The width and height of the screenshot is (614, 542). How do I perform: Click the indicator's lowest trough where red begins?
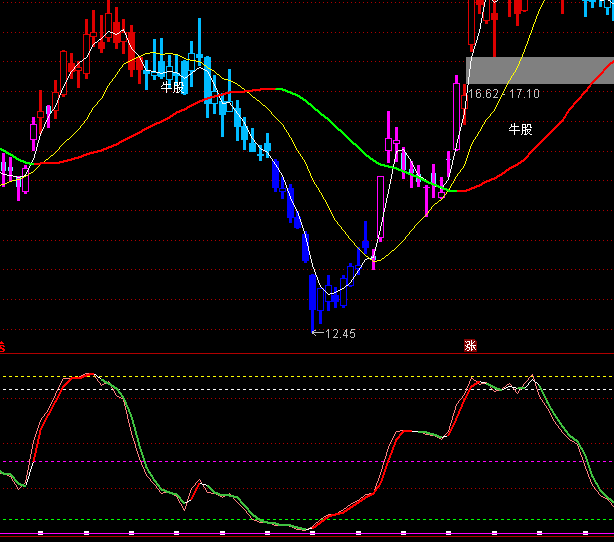(x=310, y=528)
